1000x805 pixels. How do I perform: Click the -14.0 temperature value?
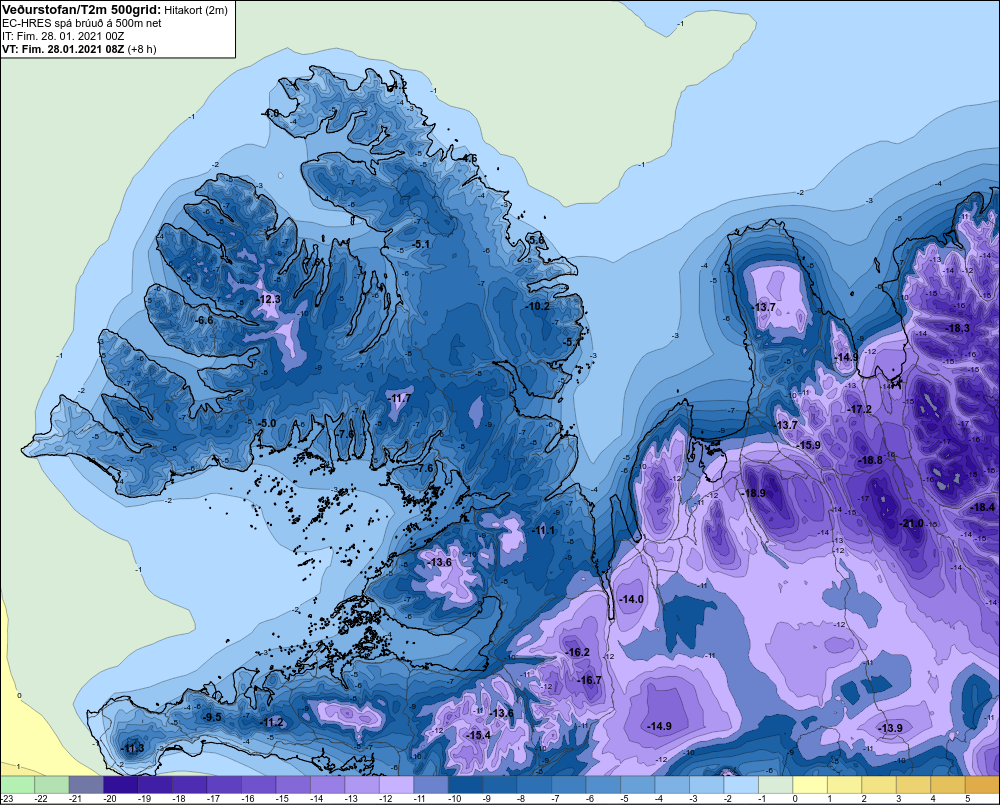pos(632,600)
